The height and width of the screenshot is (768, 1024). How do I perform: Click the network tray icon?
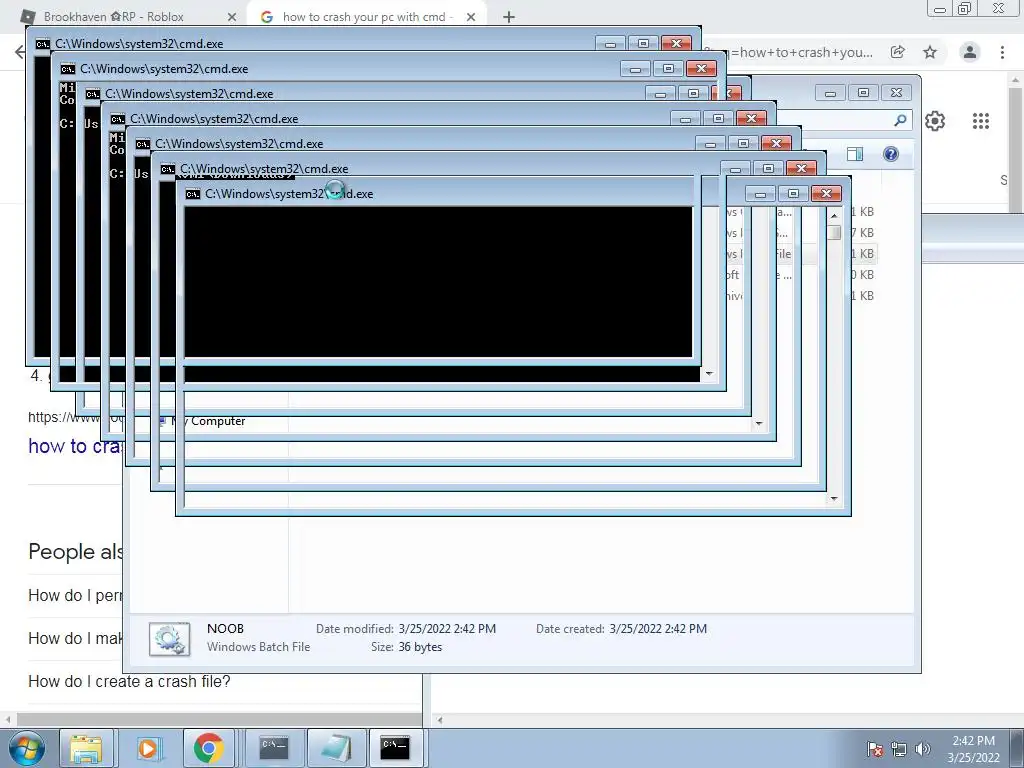899,748
